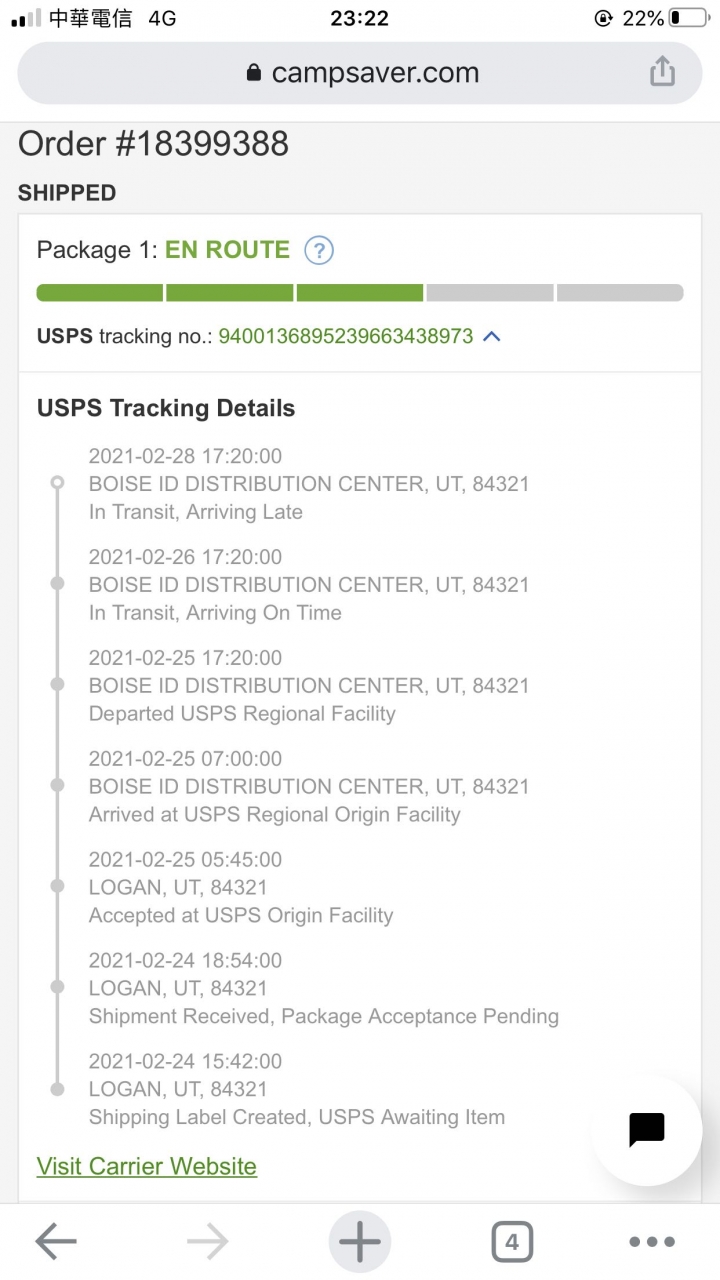
Task: Tap the campsaver.com address bar
Action: 360,73
